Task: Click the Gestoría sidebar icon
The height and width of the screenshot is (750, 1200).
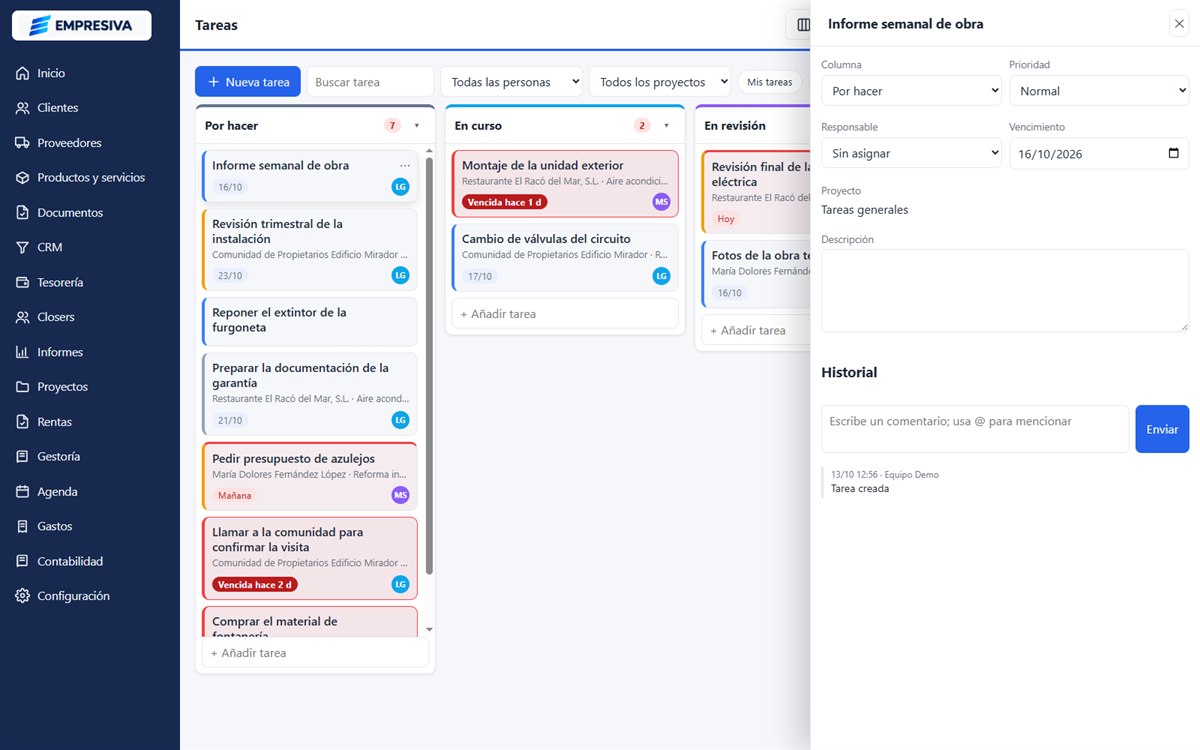Action: click(22, 456)
